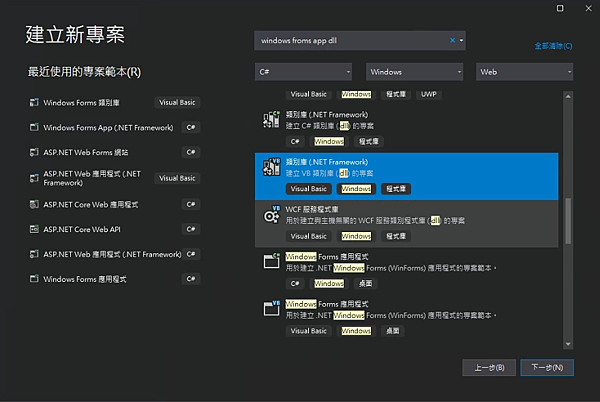This screenshot has height=402, width=600.
Task: Click the 上一步(B) button
Action: coord(489,368)
